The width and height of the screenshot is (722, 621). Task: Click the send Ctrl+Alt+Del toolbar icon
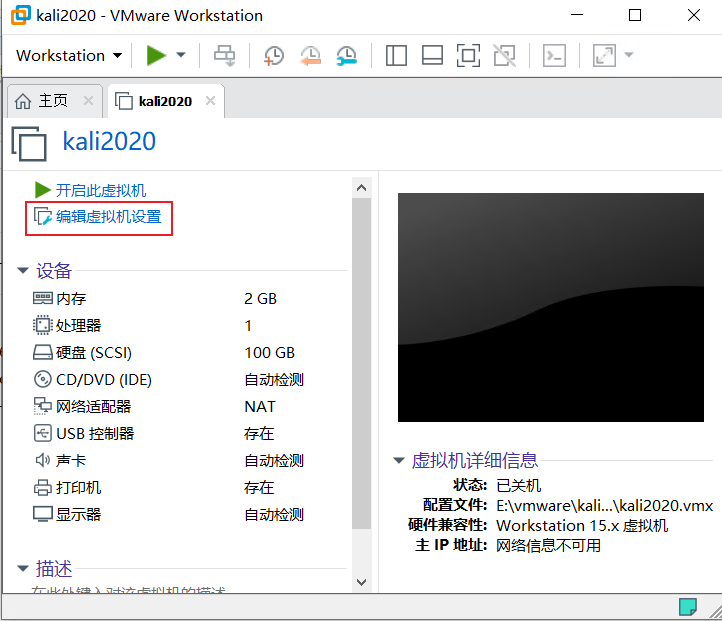pyautogui.click(x=225, y=56)
